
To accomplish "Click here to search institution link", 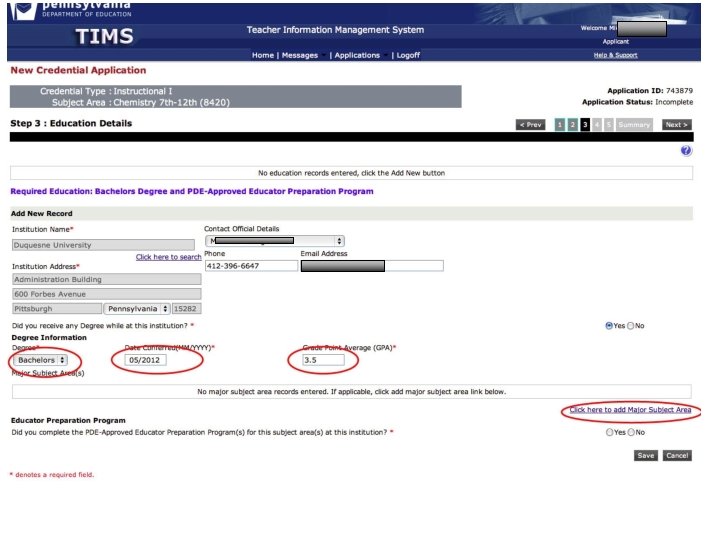I will coord(169,257).
